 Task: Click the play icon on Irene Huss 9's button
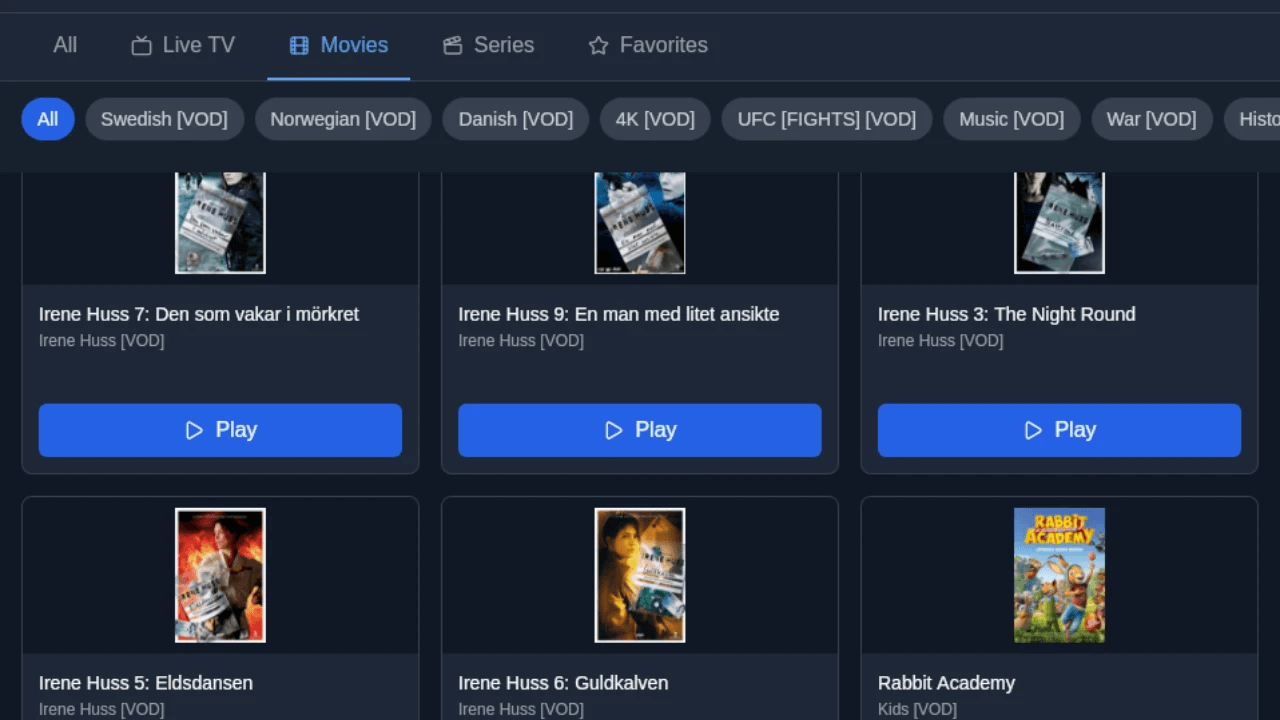613,430
